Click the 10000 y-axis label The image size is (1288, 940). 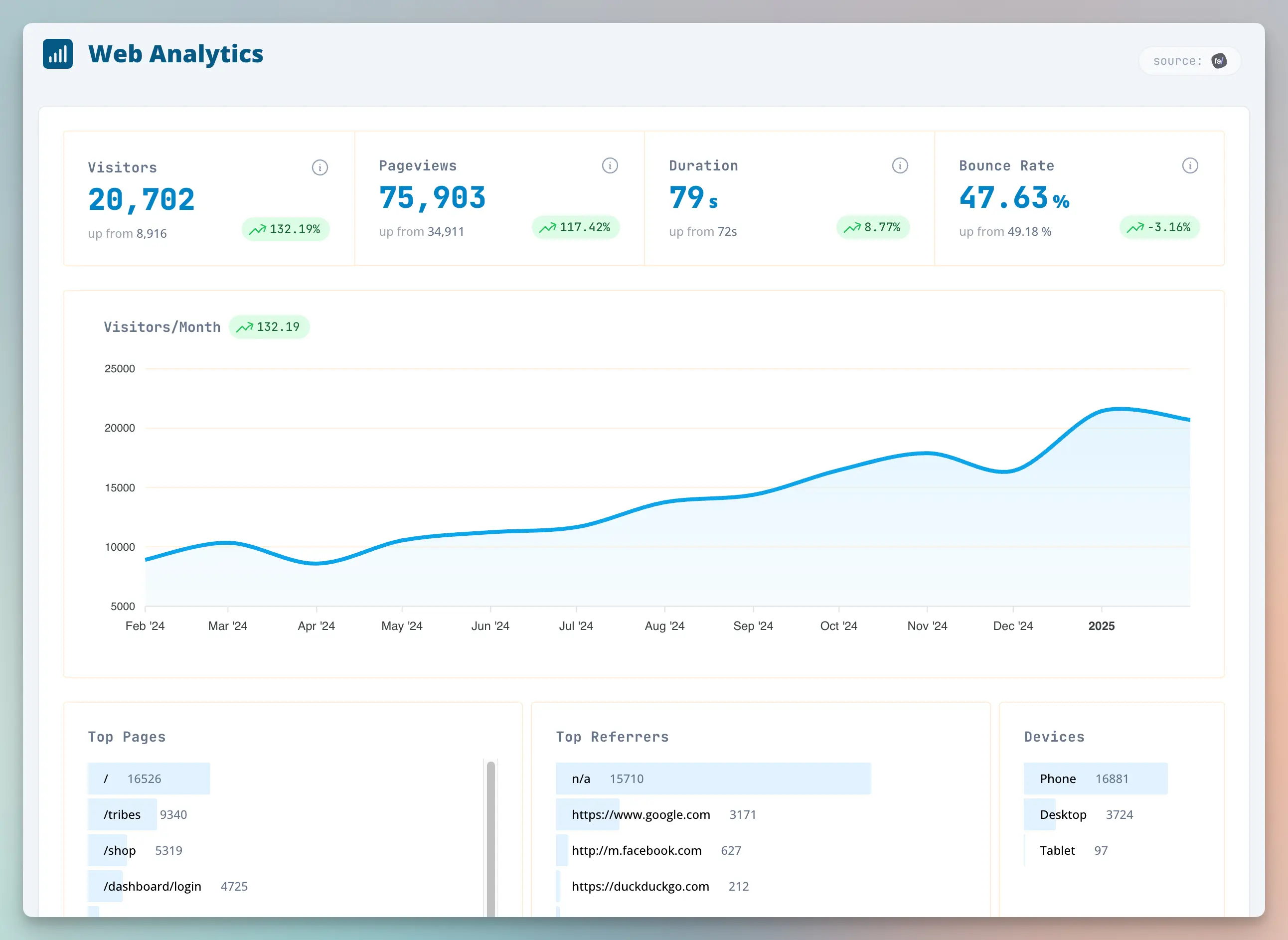point(120,547)
